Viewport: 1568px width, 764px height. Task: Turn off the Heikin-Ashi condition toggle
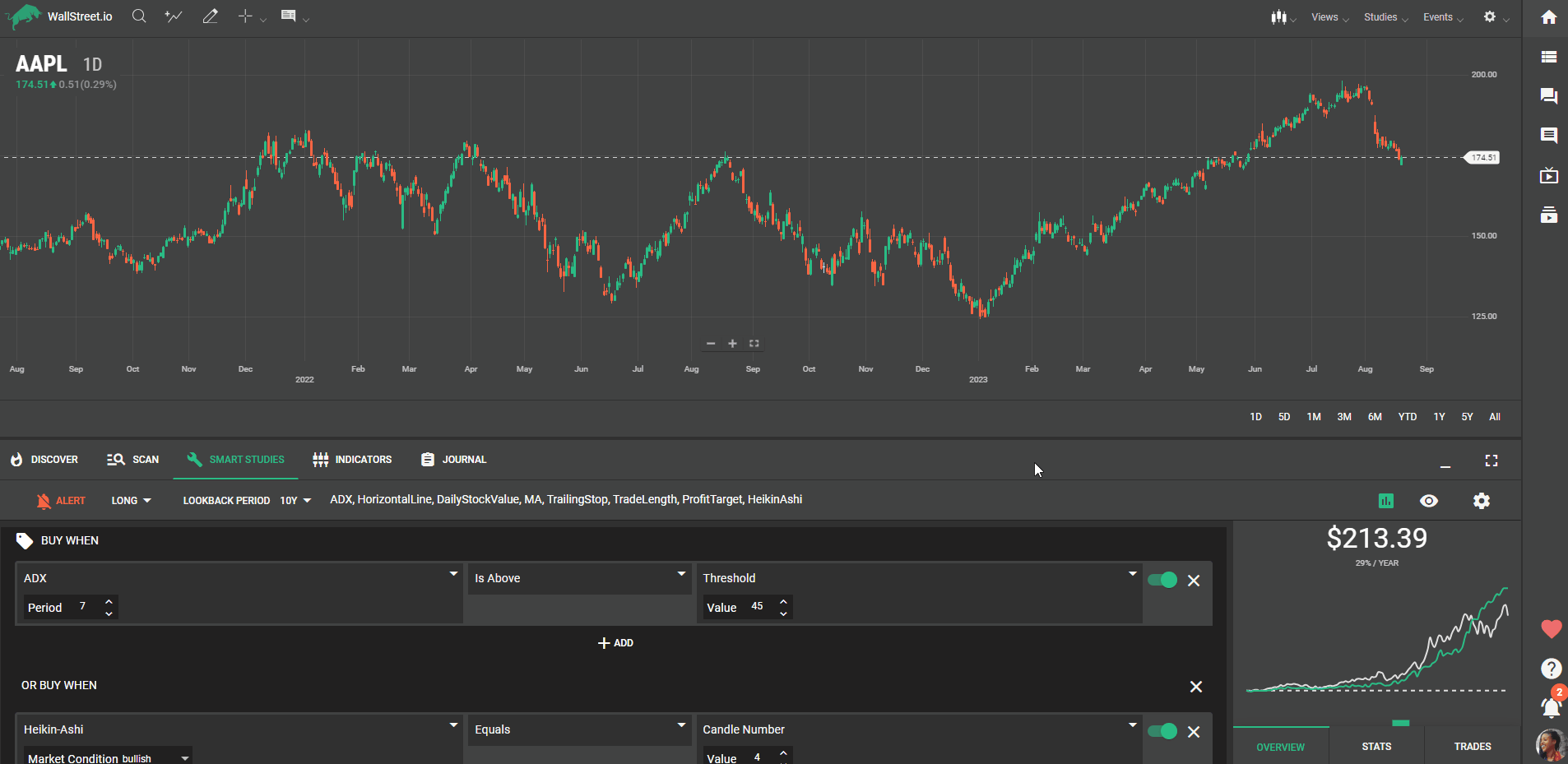1162,731
